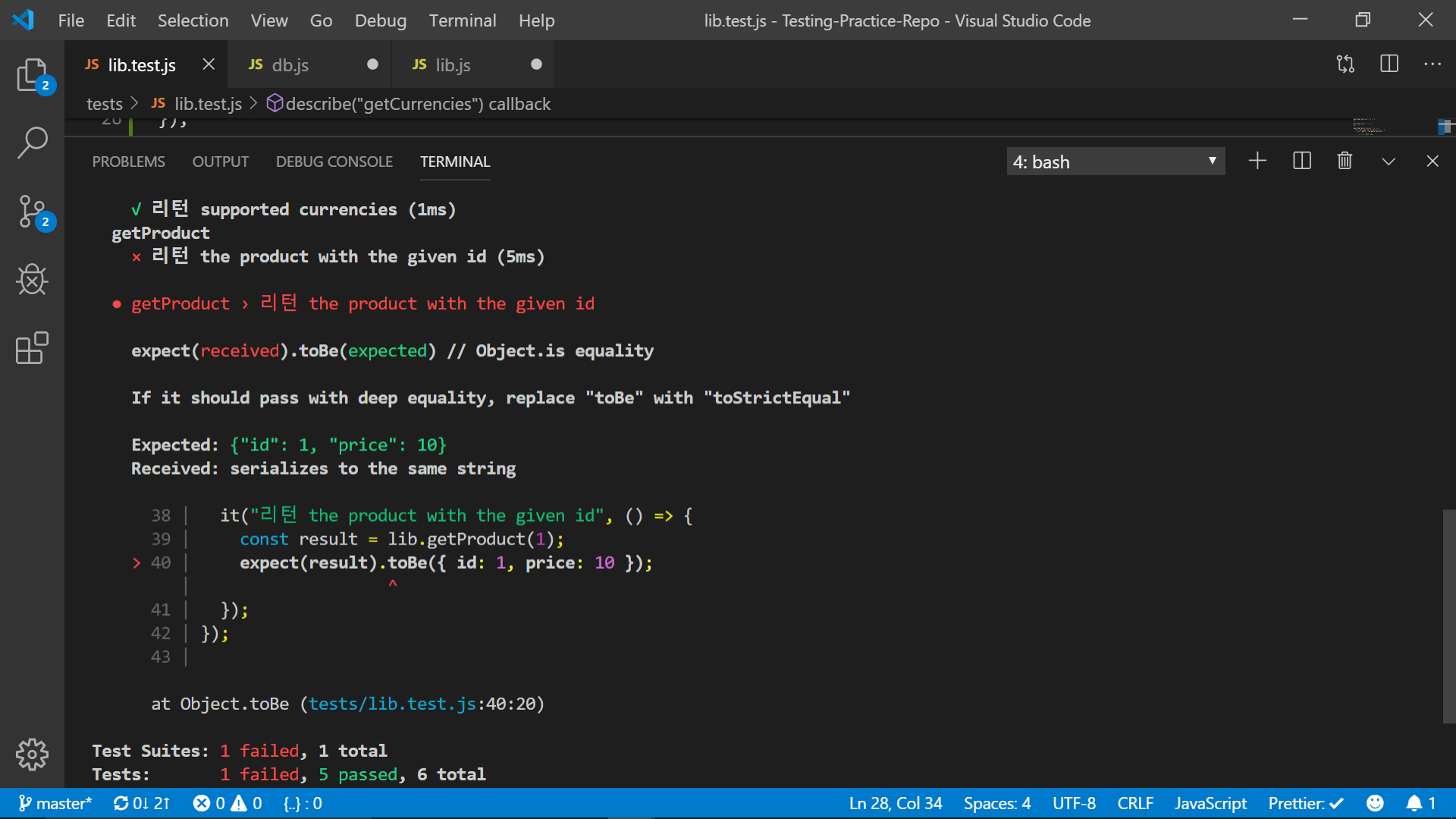Open the Run and Debug view
The height and width of the screenshot is (819, 1456).
(33, 279)
